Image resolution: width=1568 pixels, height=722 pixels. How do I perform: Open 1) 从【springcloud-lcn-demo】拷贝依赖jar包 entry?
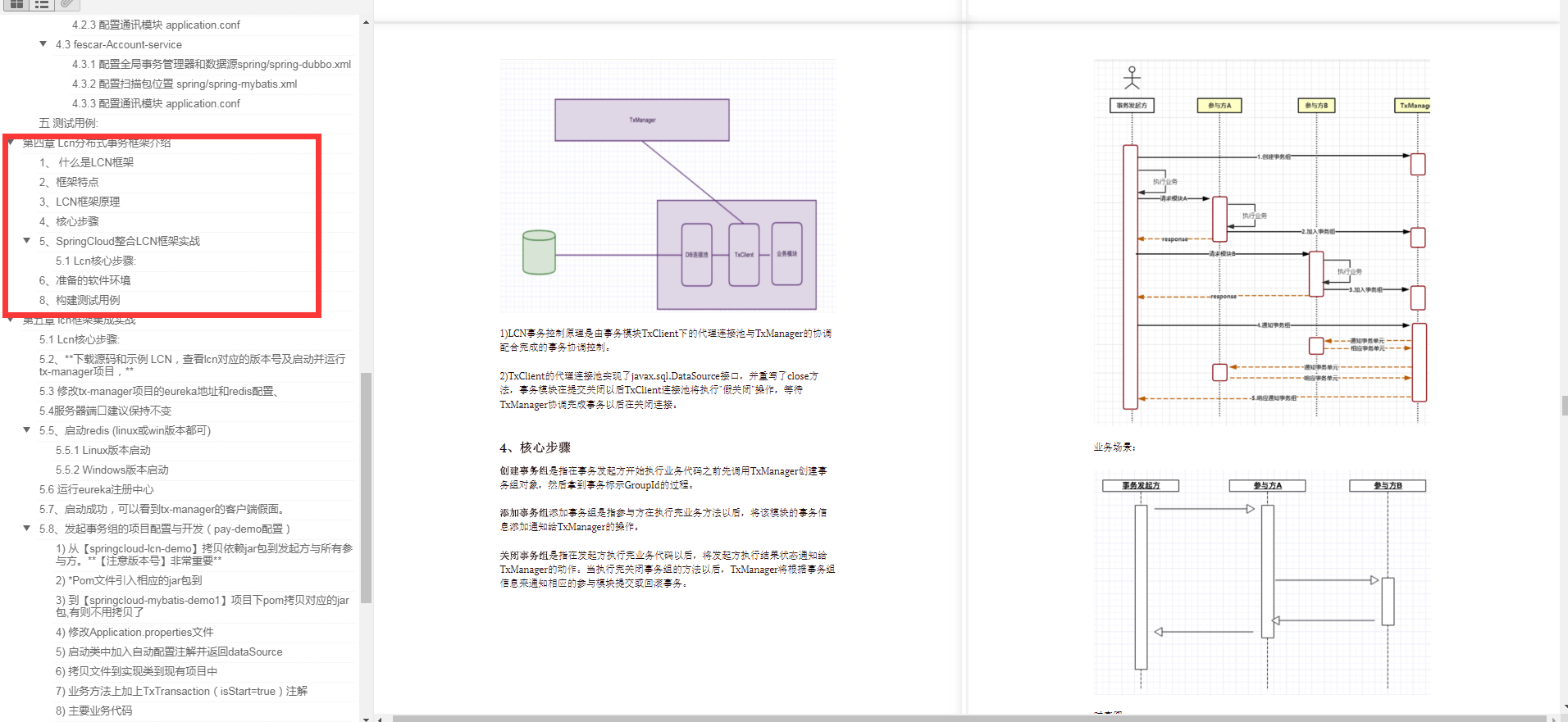pos(204,554)
